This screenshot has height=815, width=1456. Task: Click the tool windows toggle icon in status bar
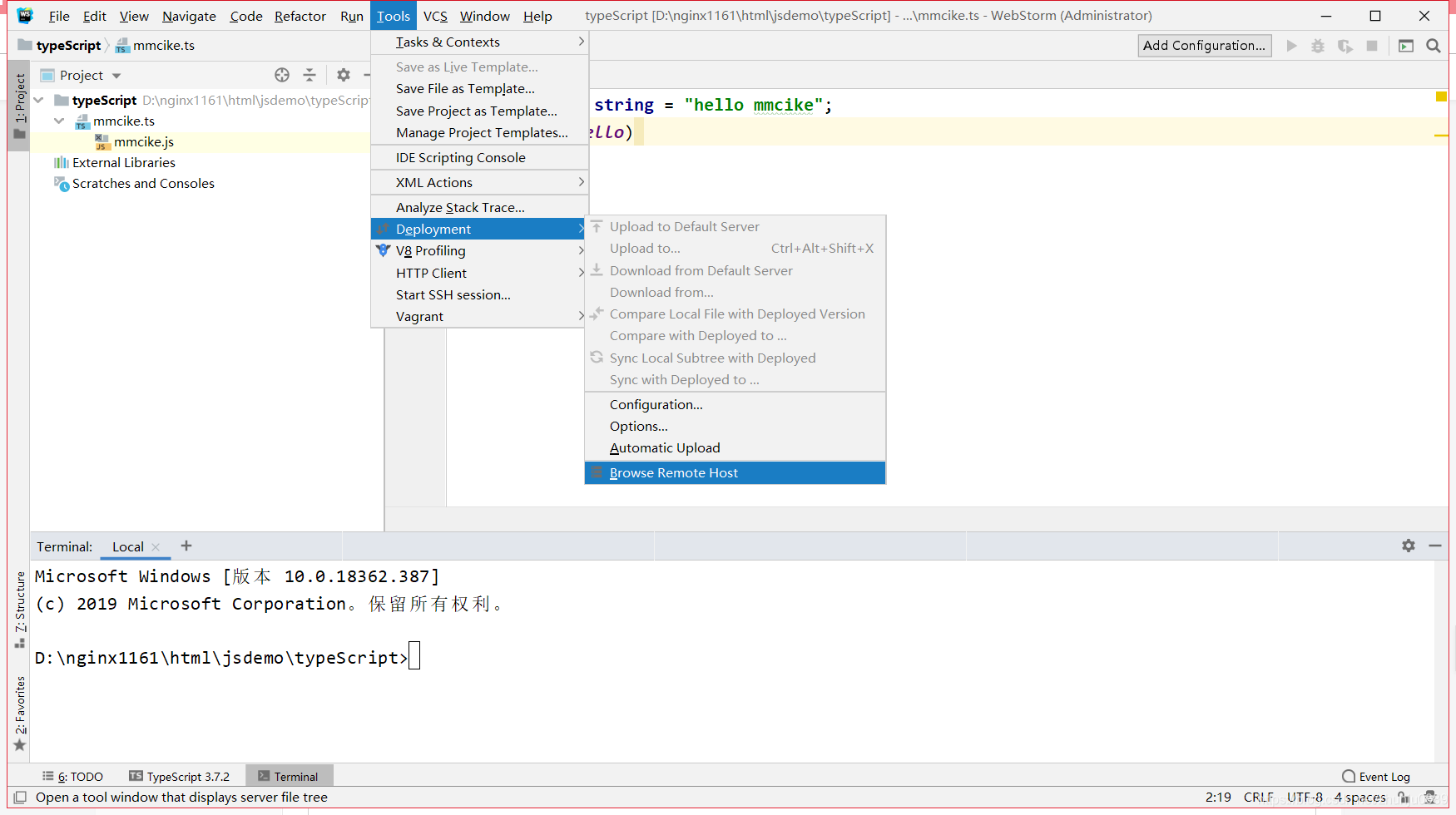[20, 797]
